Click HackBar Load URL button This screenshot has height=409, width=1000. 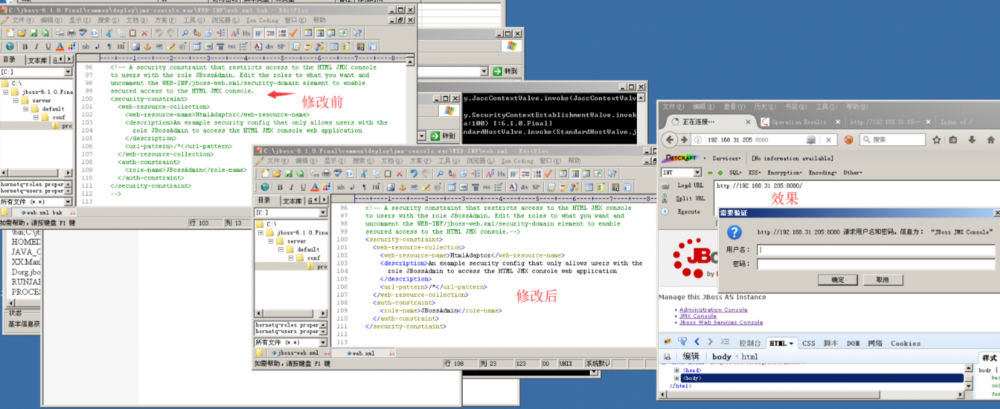point(690,185)
